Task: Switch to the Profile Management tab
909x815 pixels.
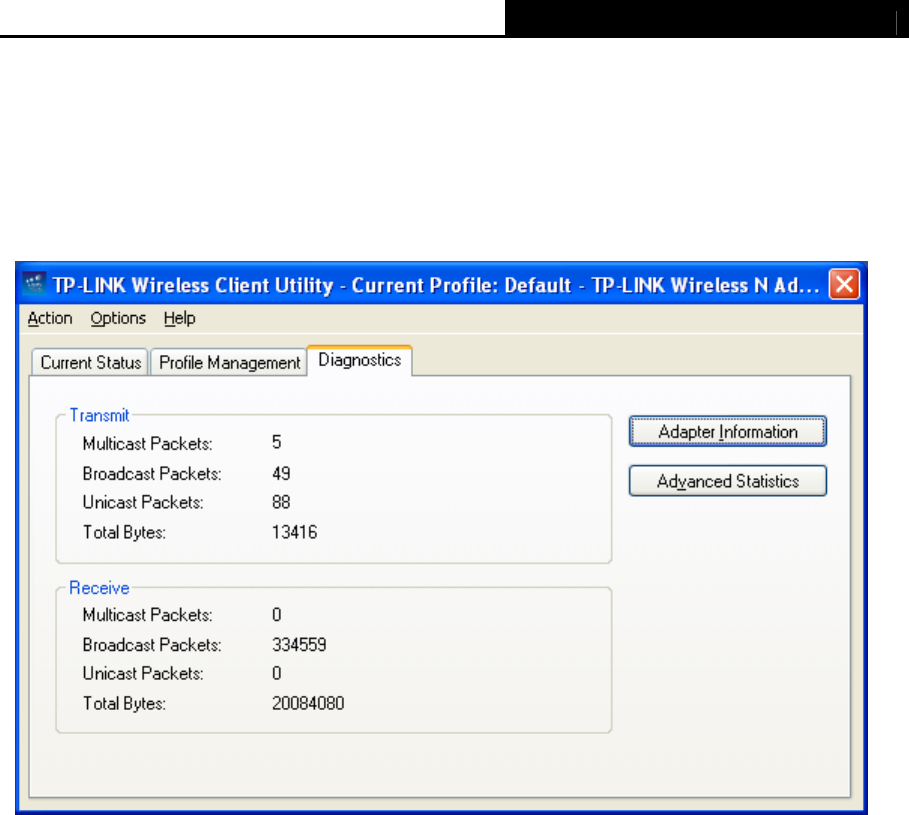Action: pyautogui.click(x=230, y=362)
